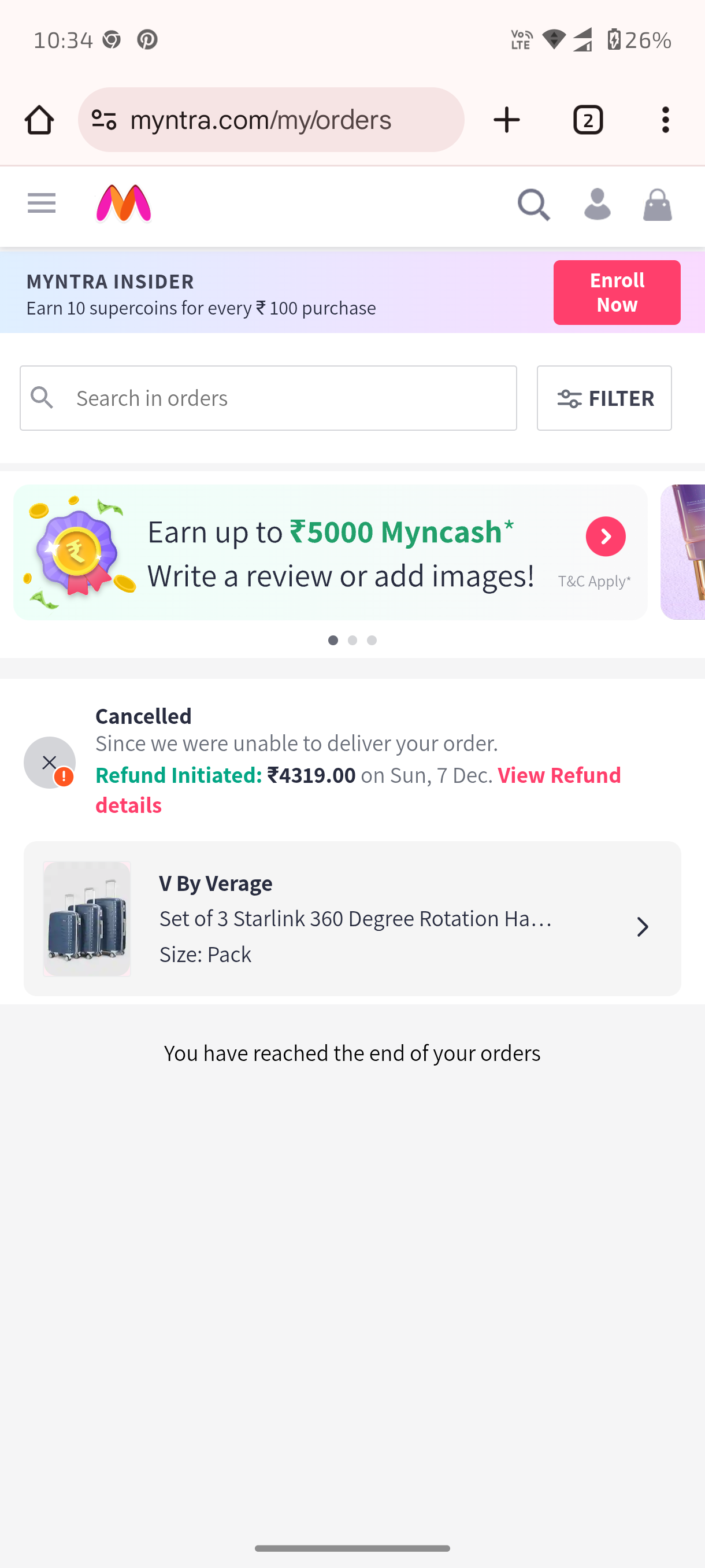Tap the pink arrow on Myncash banner
Viewport: 705px width, 1568px height.
click(x=605, y=537)
